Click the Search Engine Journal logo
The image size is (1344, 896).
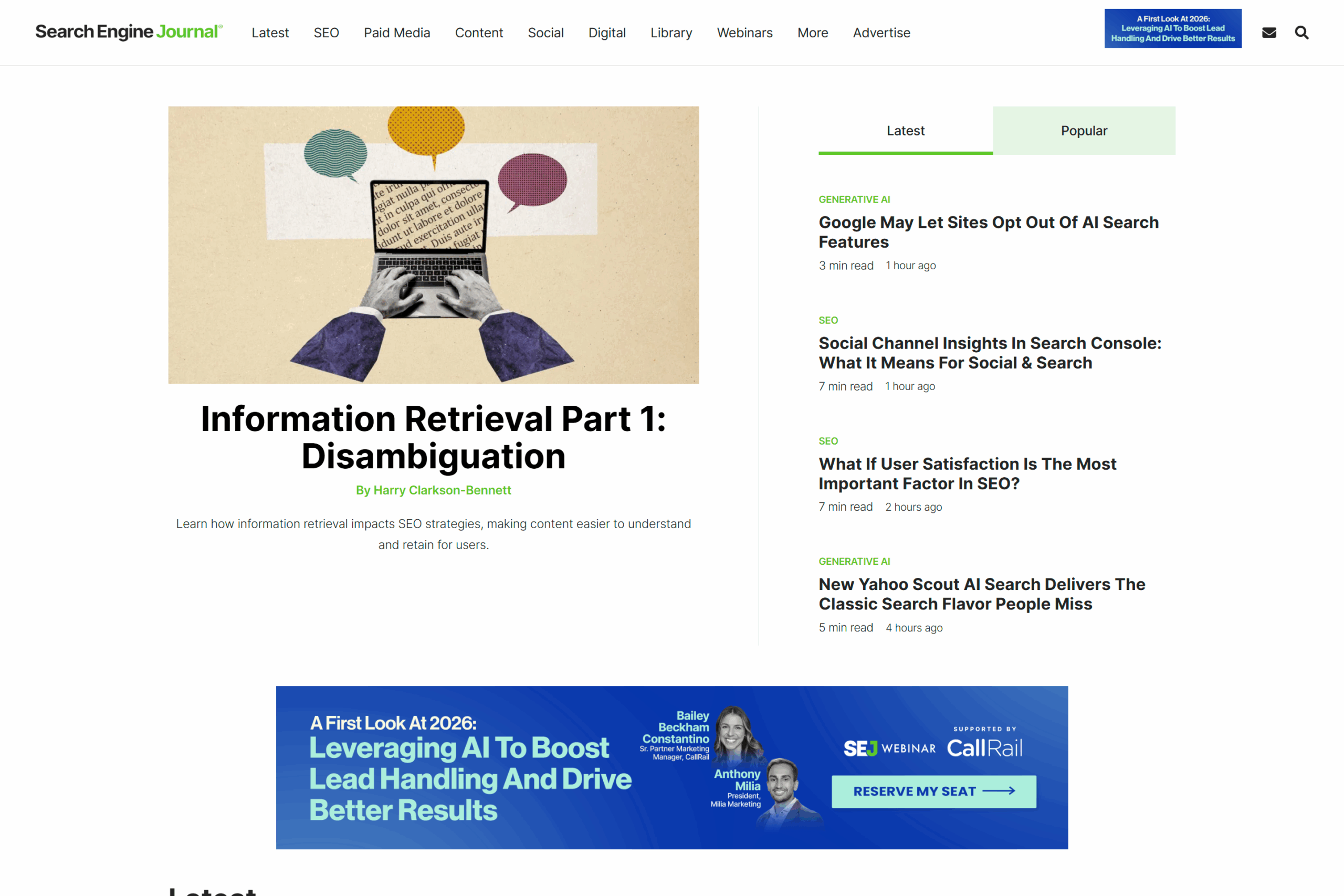click(x=128, y=31)
